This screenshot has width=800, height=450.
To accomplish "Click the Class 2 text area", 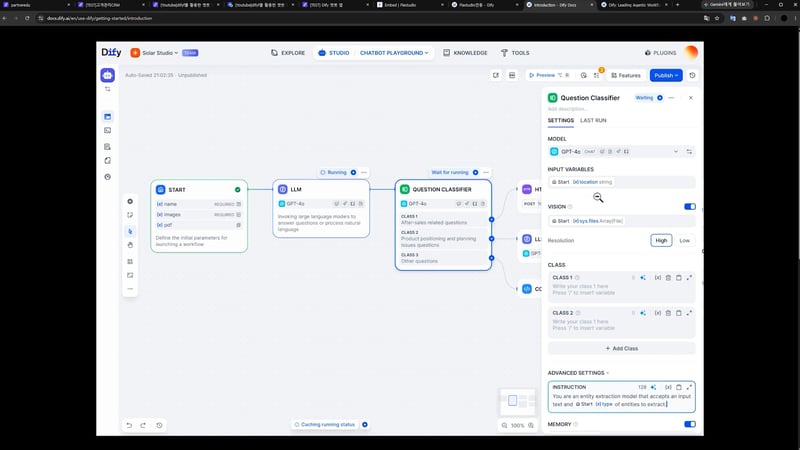I will point(621,325).
